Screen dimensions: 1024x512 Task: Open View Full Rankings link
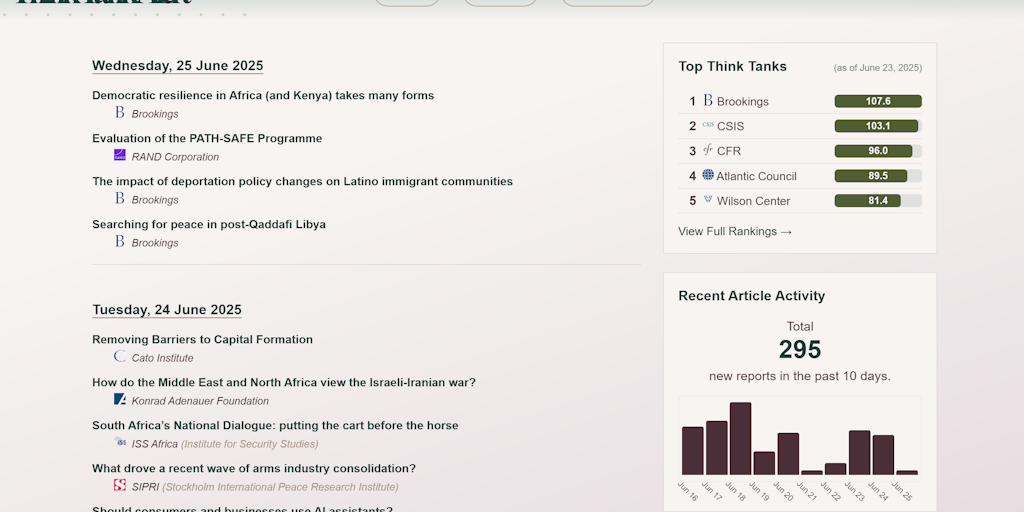click(x=735, y=231)
